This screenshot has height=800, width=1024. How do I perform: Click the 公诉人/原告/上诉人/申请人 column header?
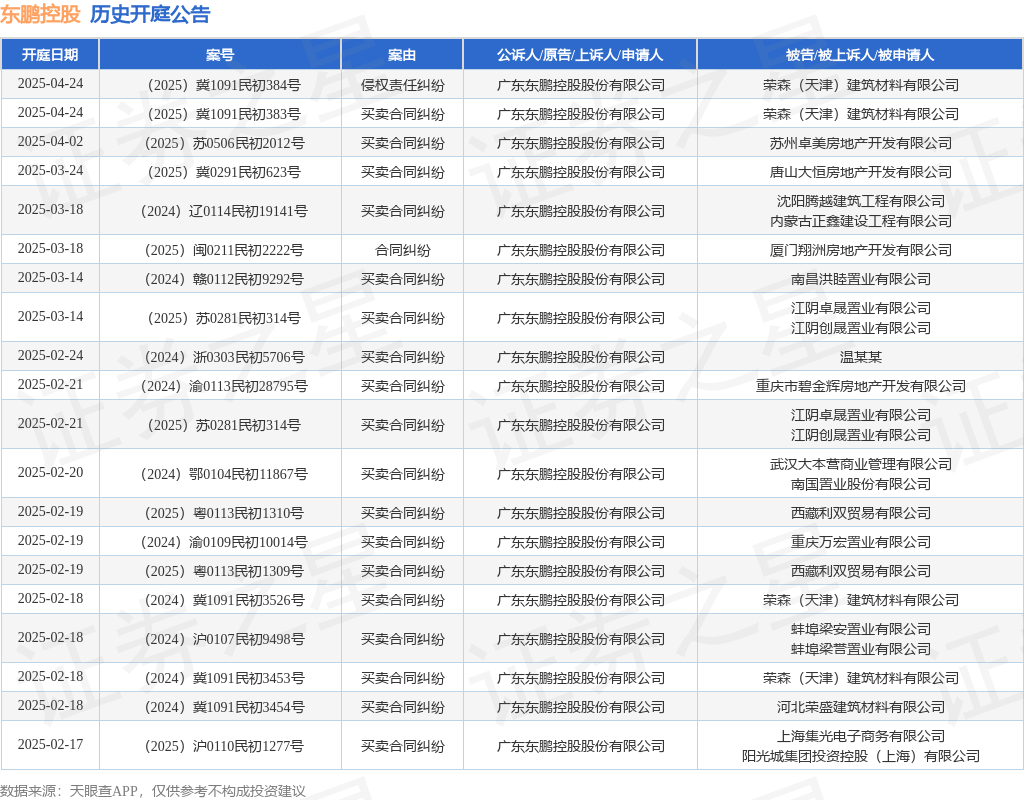[x=580, y=55]
